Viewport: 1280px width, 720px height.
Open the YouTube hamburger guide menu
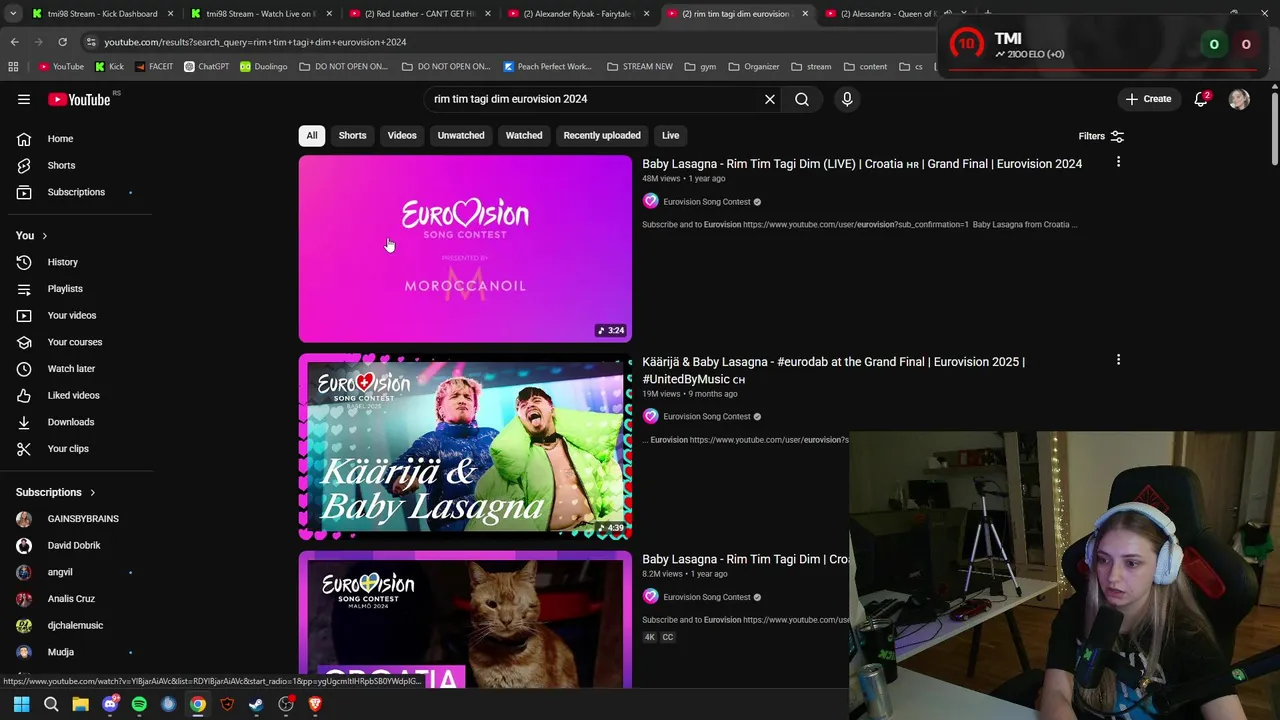(24, 99)
